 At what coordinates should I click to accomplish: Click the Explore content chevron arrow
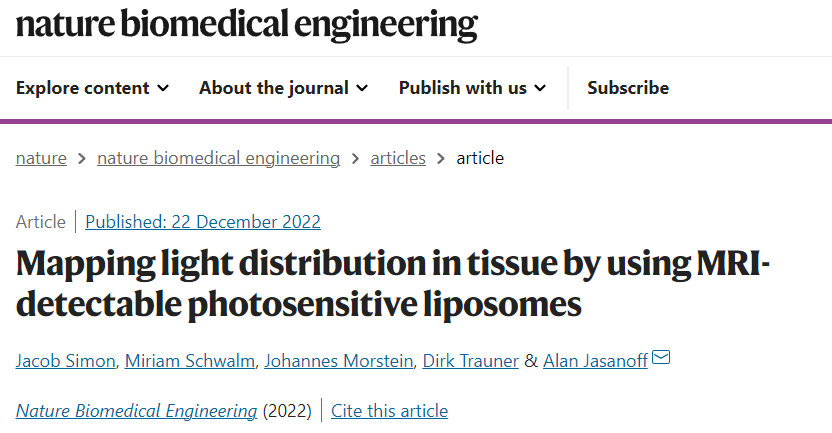164,88
